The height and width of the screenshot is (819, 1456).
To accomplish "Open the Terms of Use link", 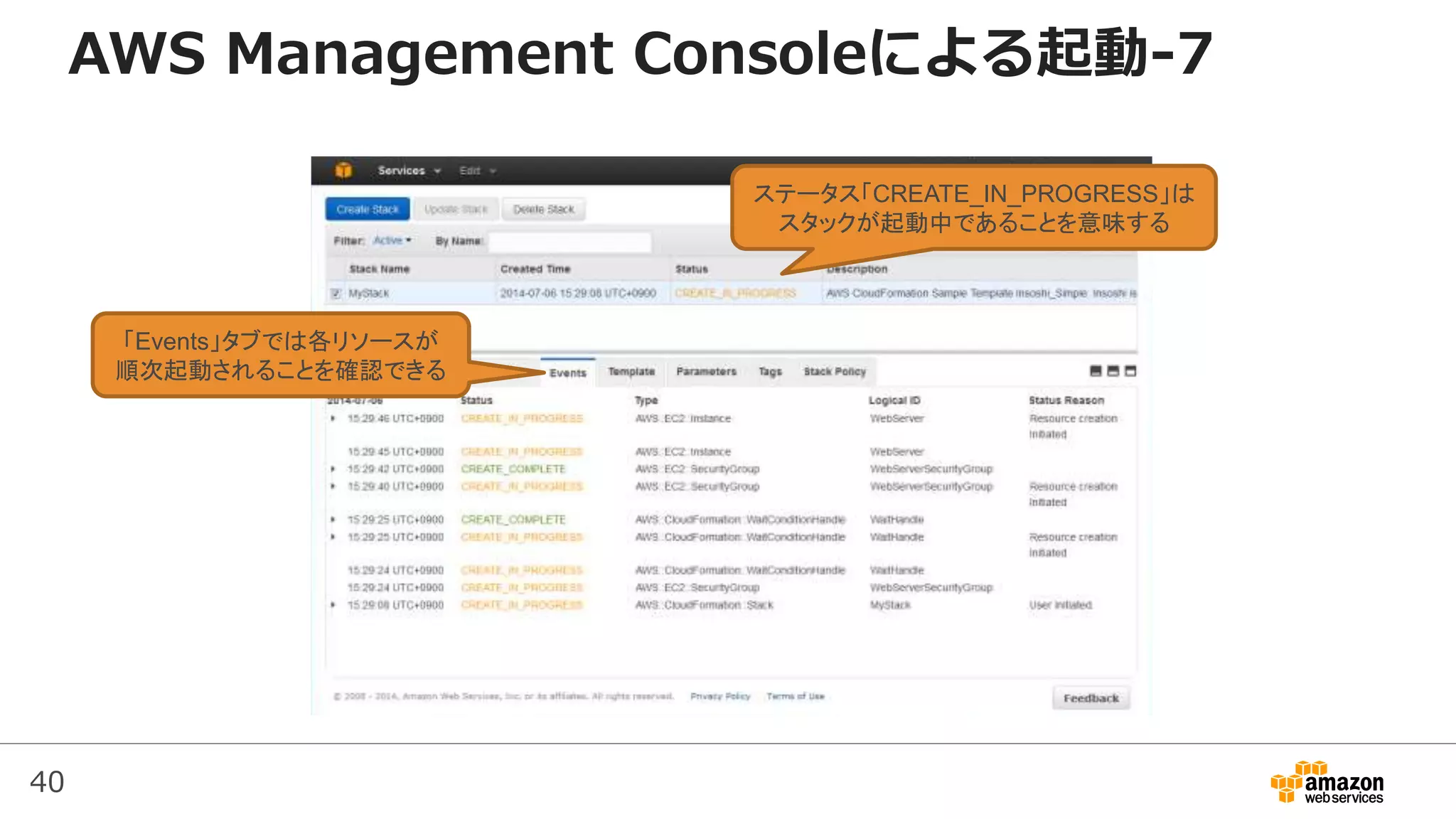I will point(795,696).
